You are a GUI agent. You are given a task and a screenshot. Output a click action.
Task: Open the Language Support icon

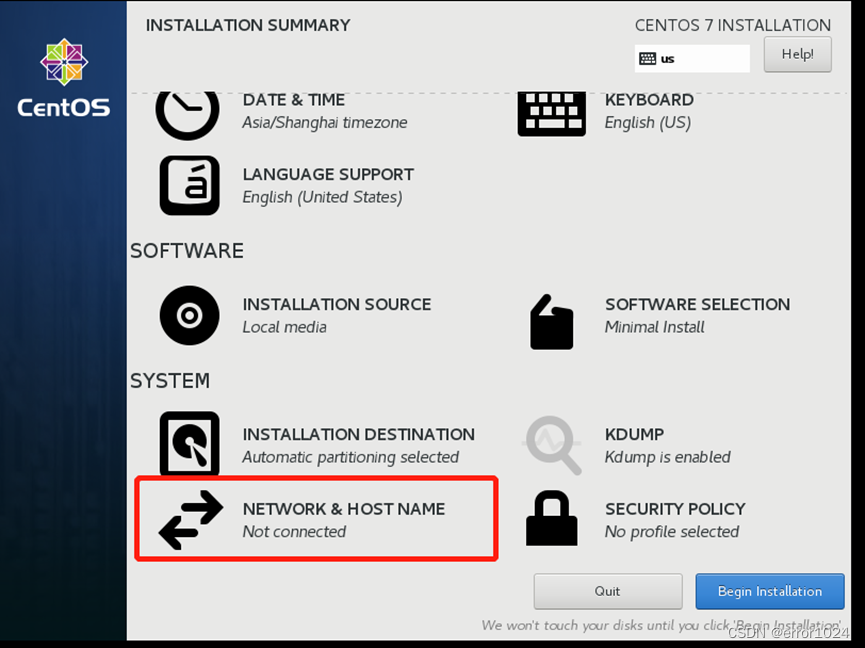pos(189,185)
